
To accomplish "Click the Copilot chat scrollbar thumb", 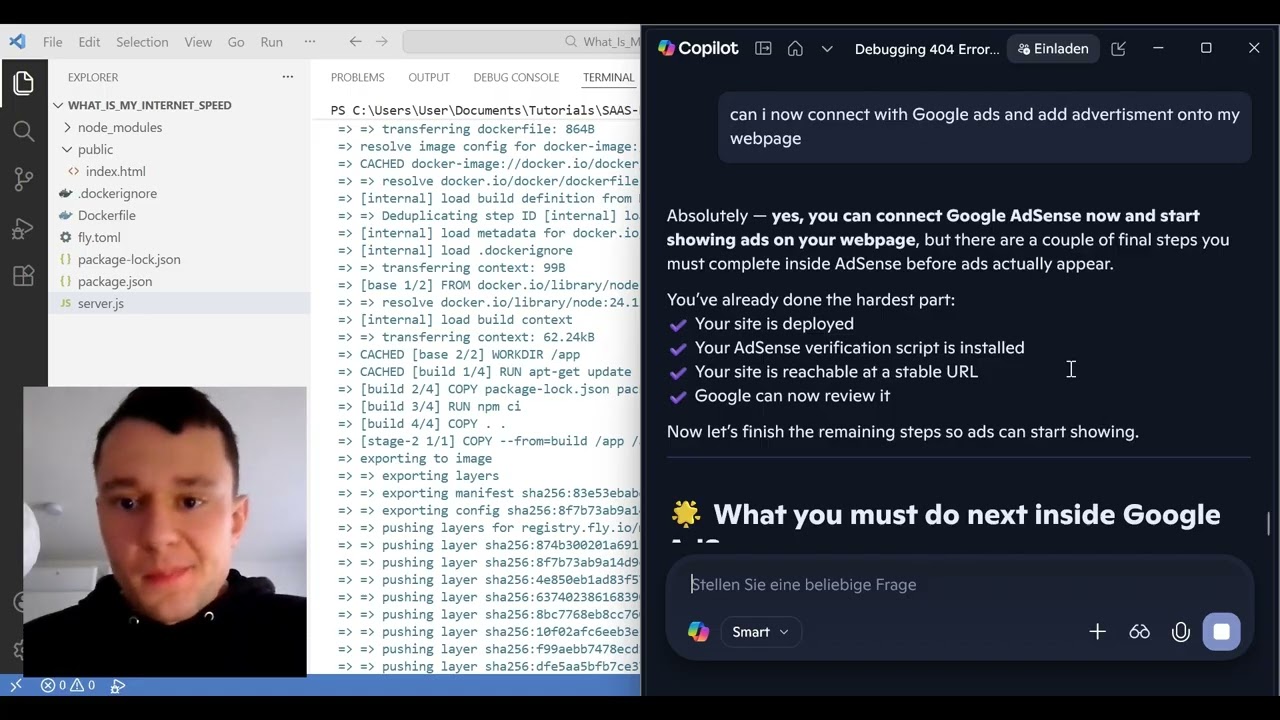I will pyautogui.click(x=1269, y=524).
